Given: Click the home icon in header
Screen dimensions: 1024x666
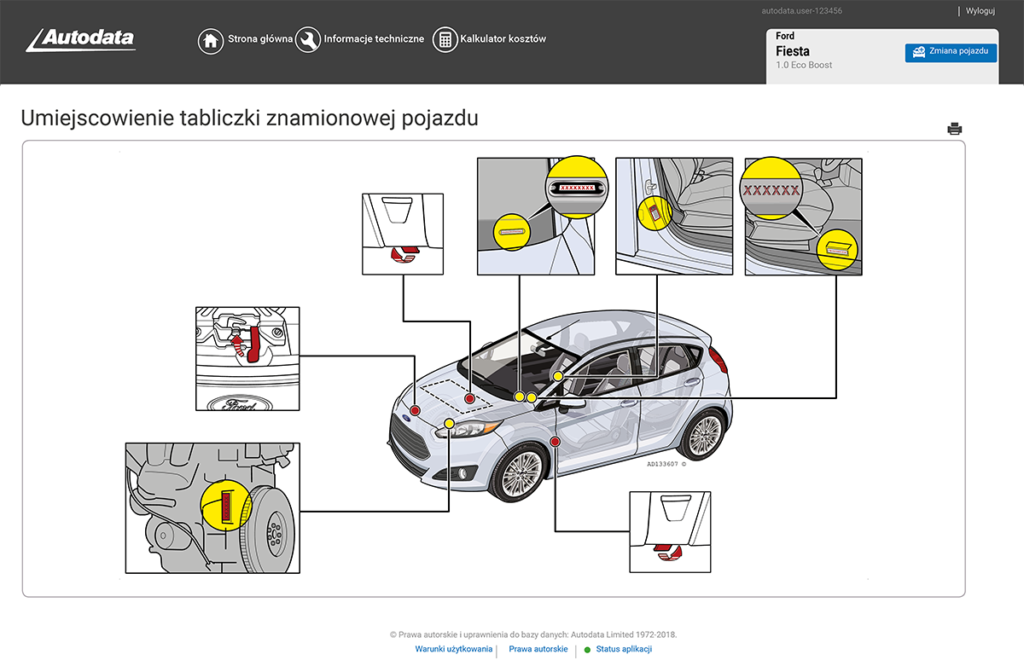Looking at the screenshot, I should (x=210, y=40).
